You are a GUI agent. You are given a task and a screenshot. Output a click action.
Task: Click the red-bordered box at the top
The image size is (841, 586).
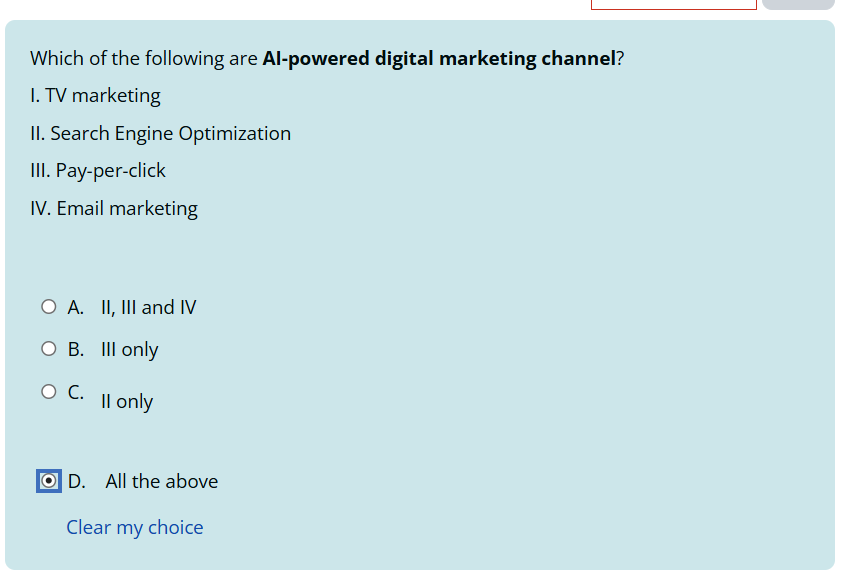click(673, 4)
